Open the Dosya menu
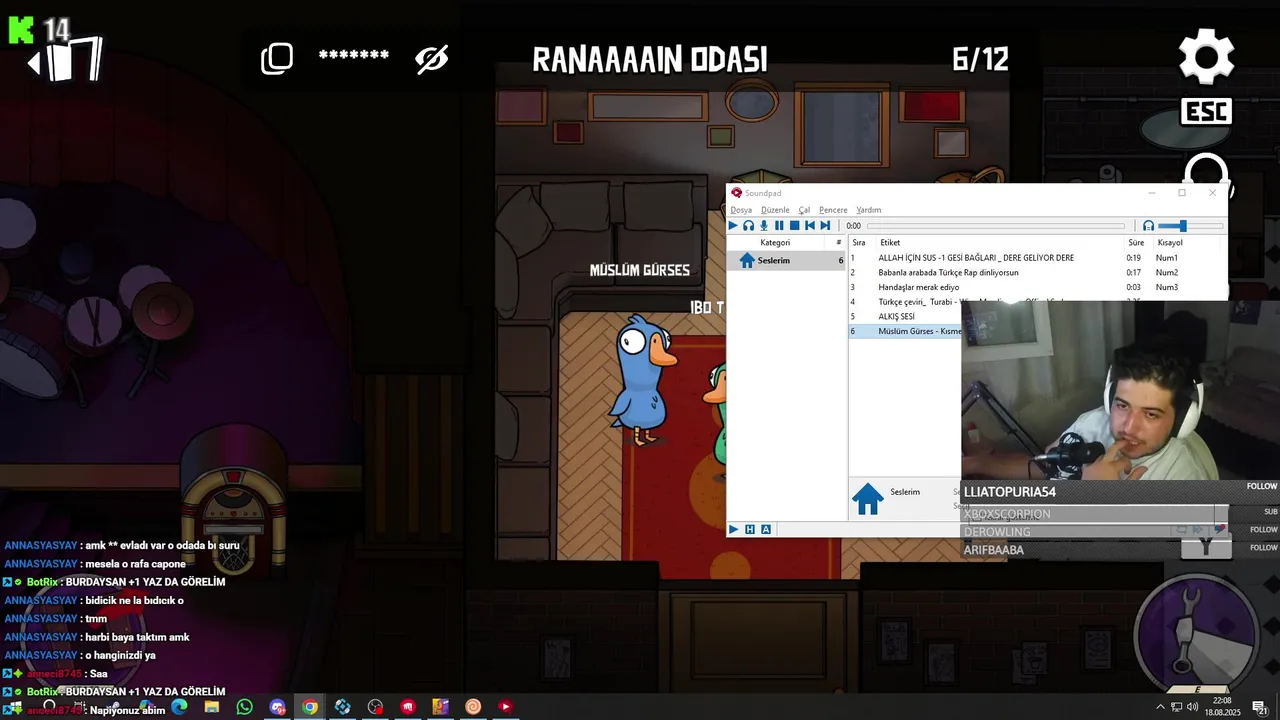The image size is (1280, 720). pos(741,210)
